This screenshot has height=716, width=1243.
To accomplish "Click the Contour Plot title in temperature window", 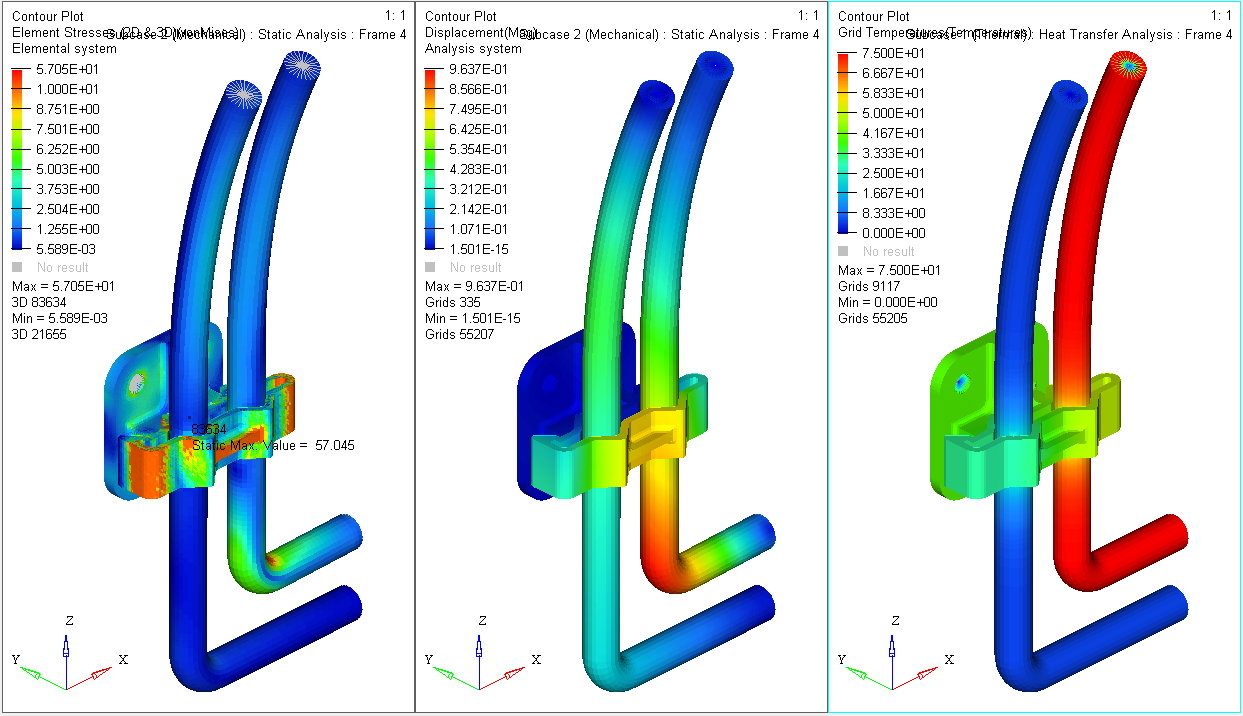I will pos(873,16).
